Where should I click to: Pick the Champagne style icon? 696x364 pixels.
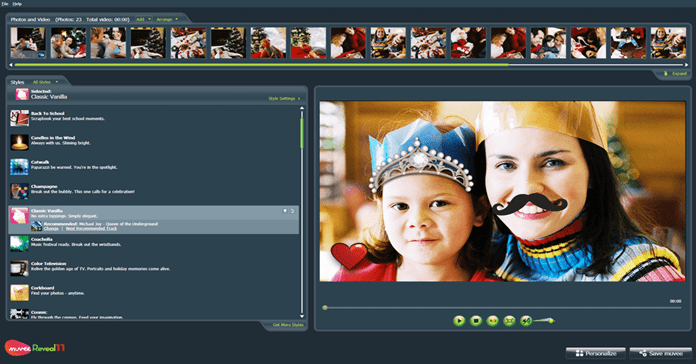pyautogui.click(x=20, y=191)
